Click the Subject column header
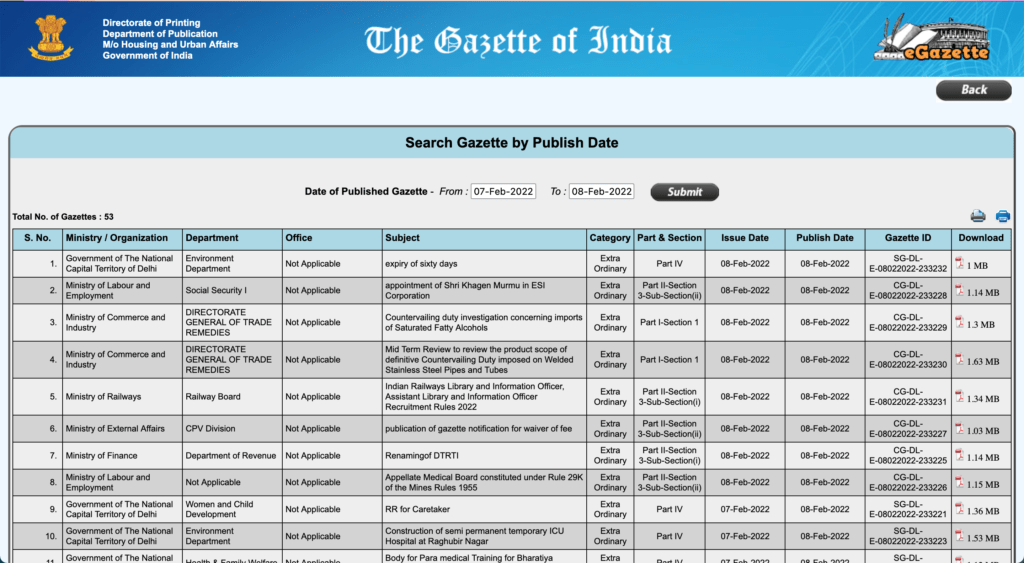Screen dimensions: 1024x563 tap(403, 238)
